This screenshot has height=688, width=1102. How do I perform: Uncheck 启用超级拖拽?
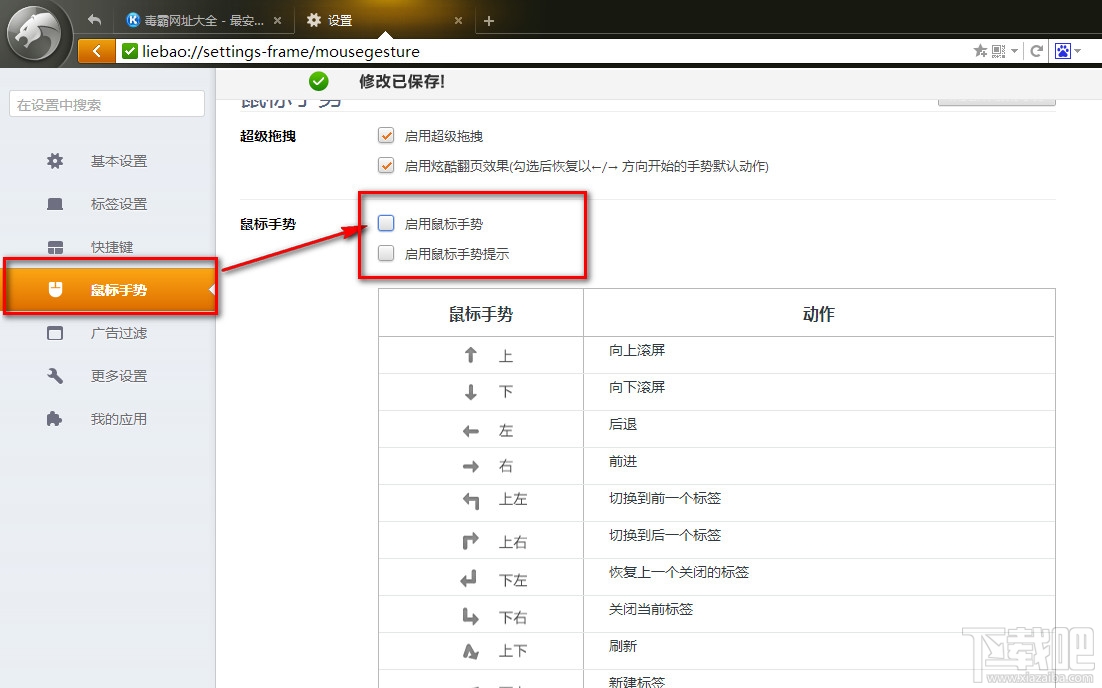pyautogui.click(x=385, y=136)
